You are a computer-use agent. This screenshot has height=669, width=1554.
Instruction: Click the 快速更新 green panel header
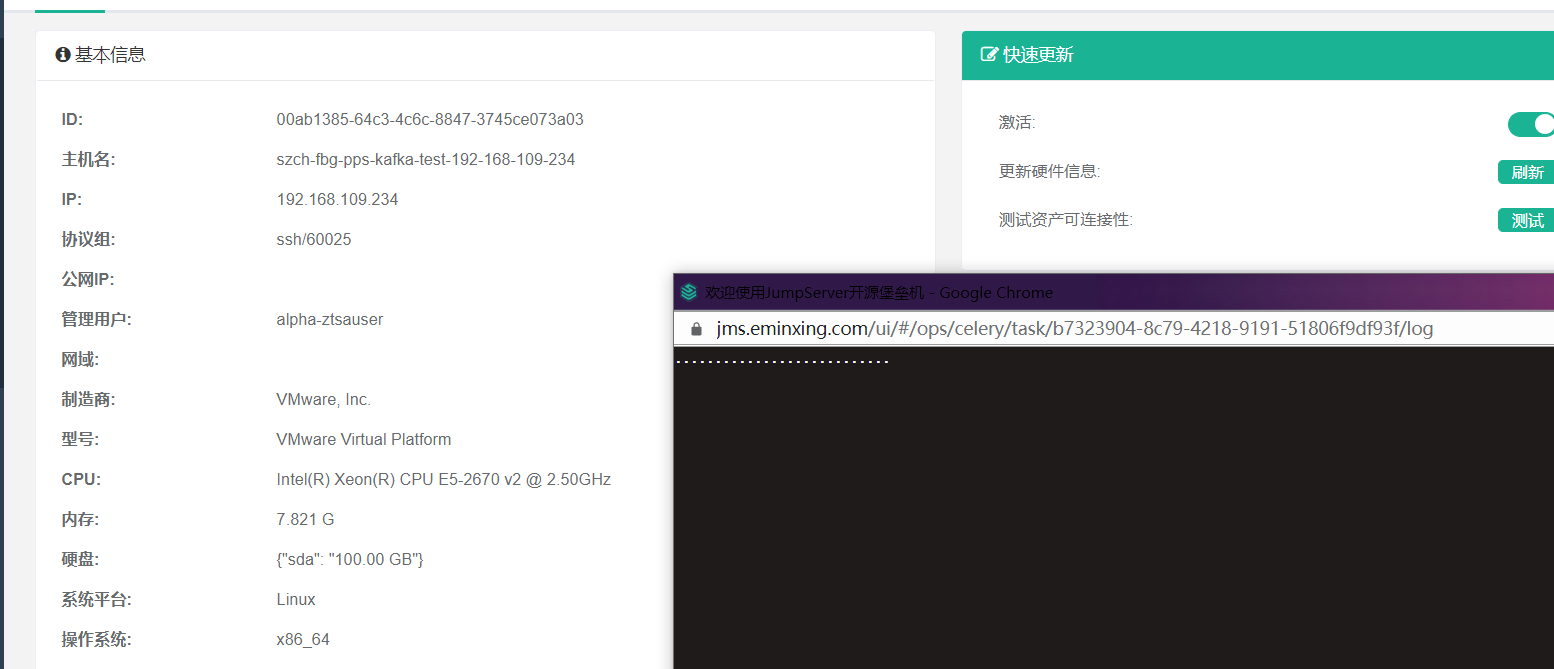click(1034, 55)
